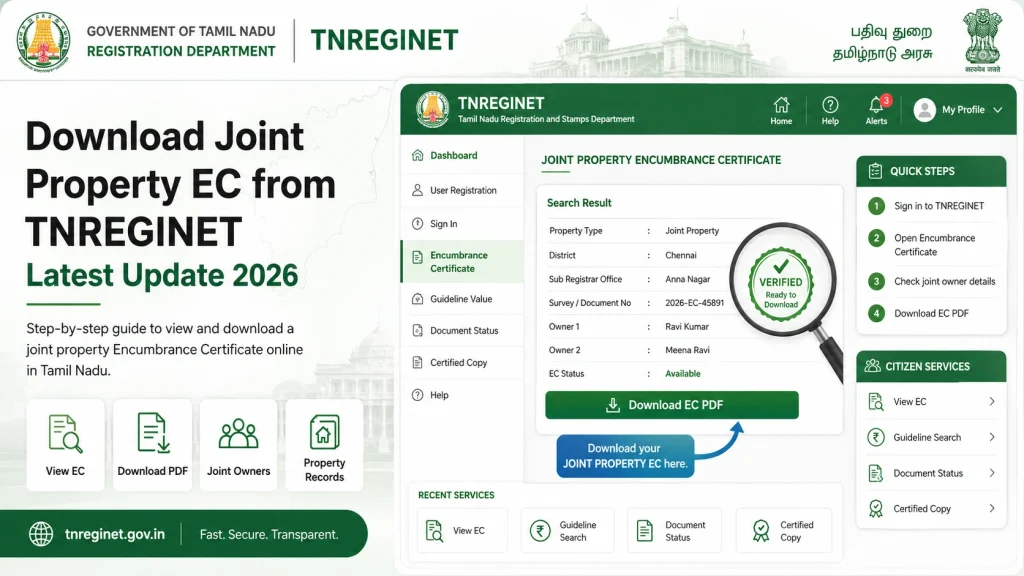Click the national emblem at top right
The height and width of the screenshot is (576, 1024).
click(982, 39)
